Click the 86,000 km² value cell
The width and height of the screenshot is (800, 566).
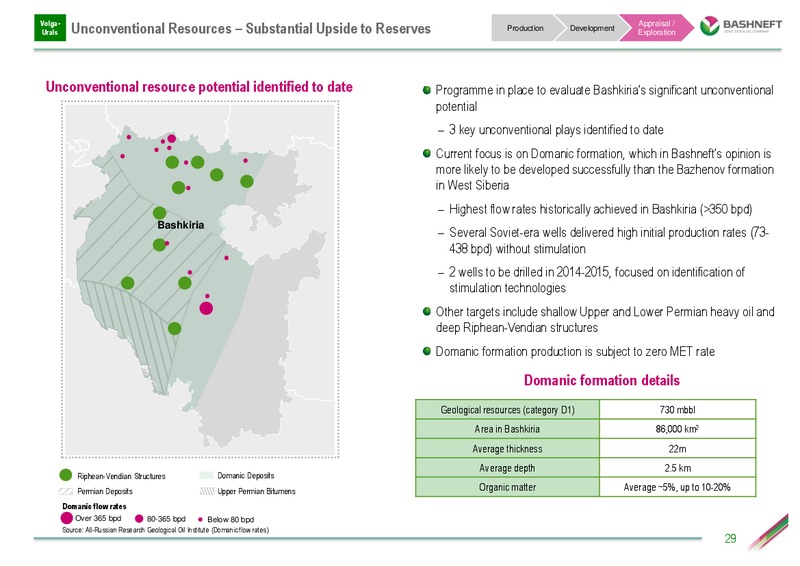[678, 429]
